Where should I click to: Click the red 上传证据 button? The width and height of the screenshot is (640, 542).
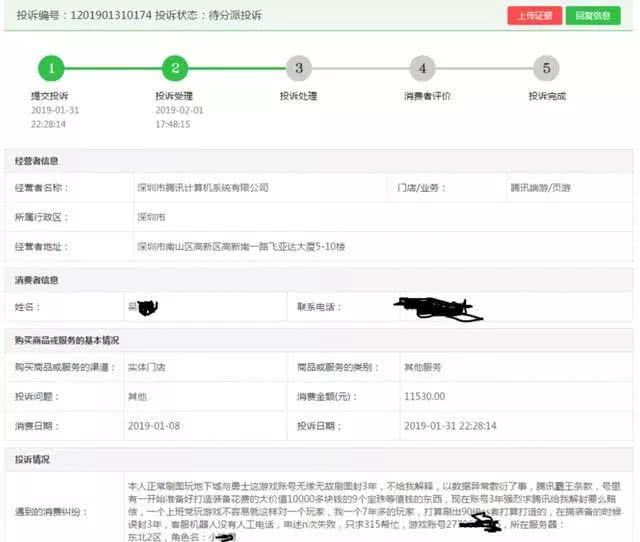click(x=535, y=16)
